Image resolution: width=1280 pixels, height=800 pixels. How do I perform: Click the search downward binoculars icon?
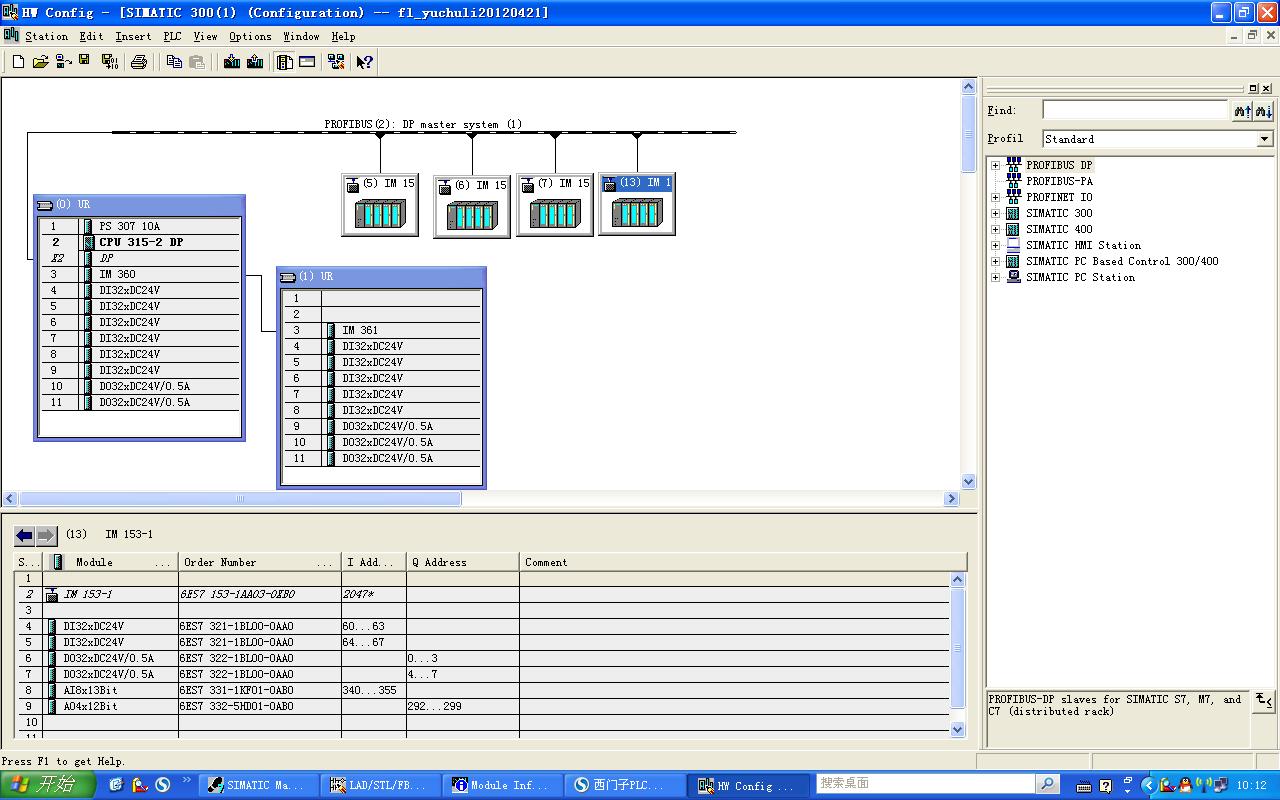pos(1264,111)
